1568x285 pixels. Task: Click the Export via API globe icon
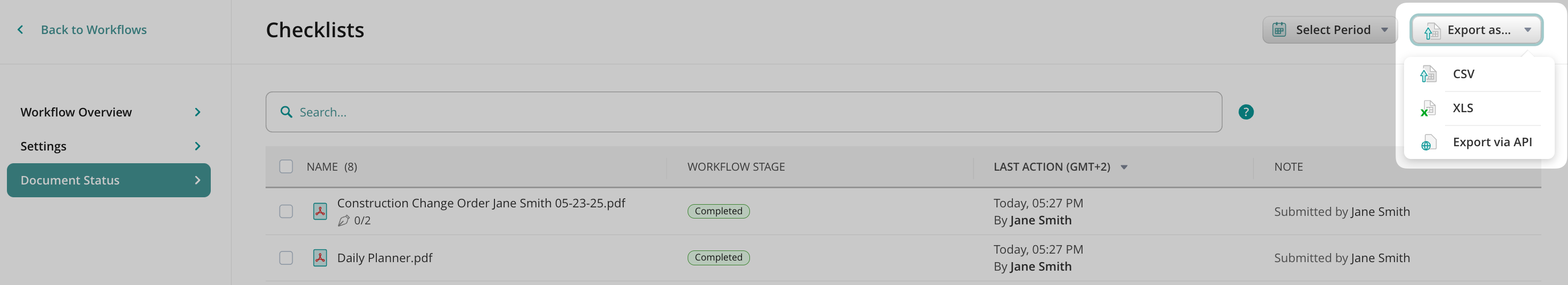click(x=1427, y=143)
